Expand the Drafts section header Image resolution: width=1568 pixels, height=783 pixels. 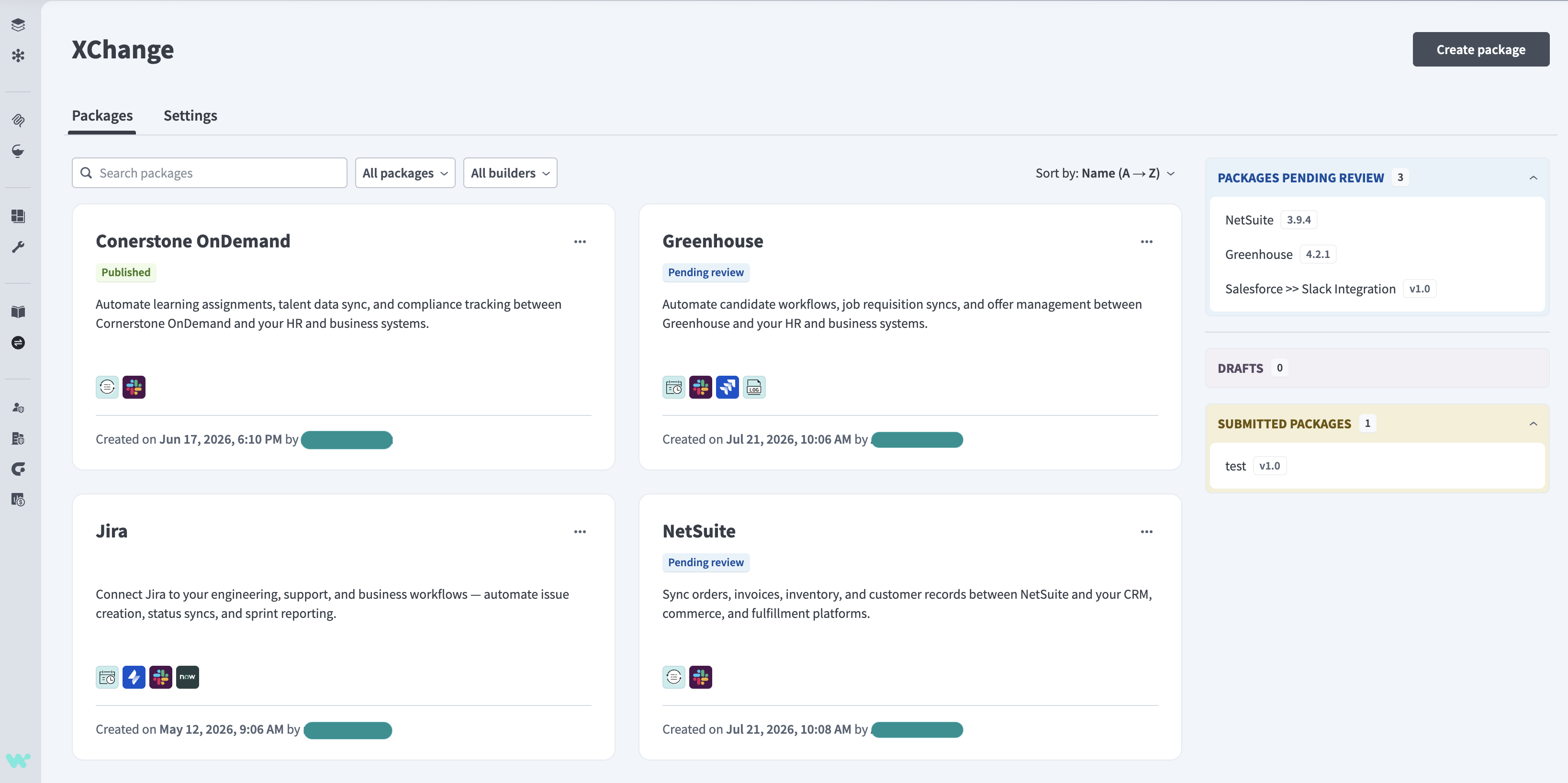point(1377,368)
